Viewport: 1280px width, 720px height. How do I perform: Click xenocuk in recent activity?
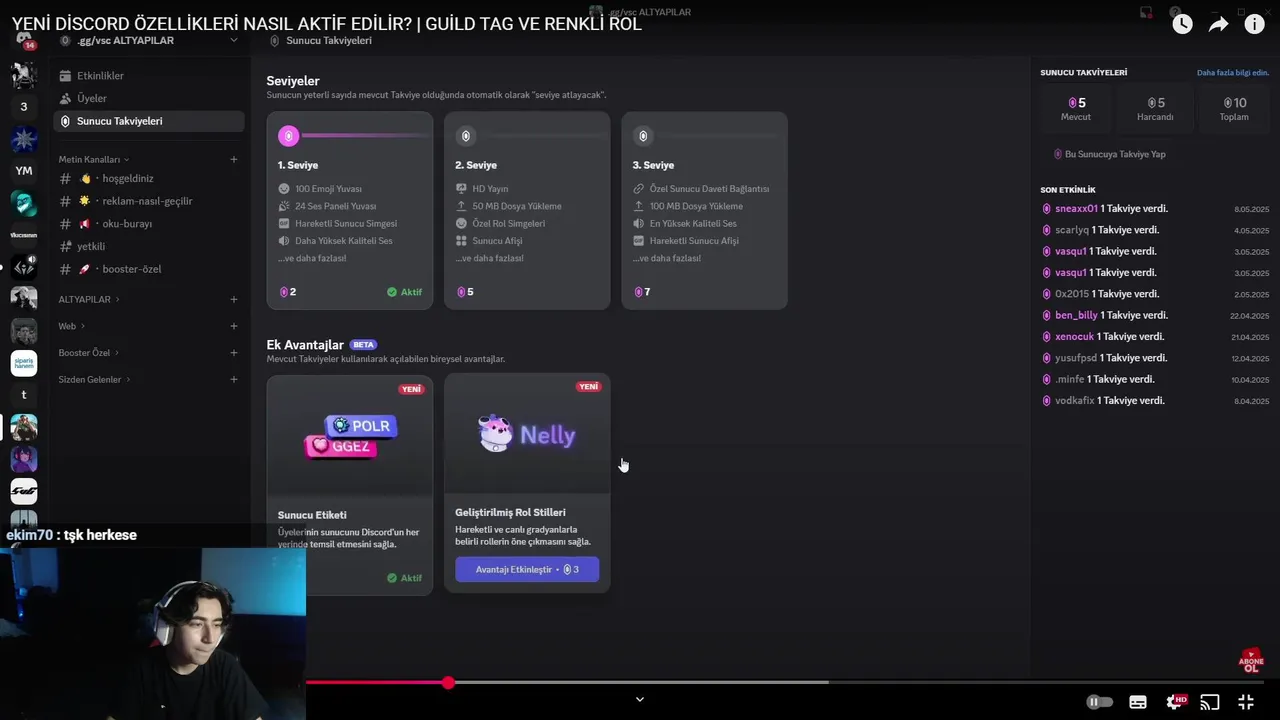pos(1074,336)
